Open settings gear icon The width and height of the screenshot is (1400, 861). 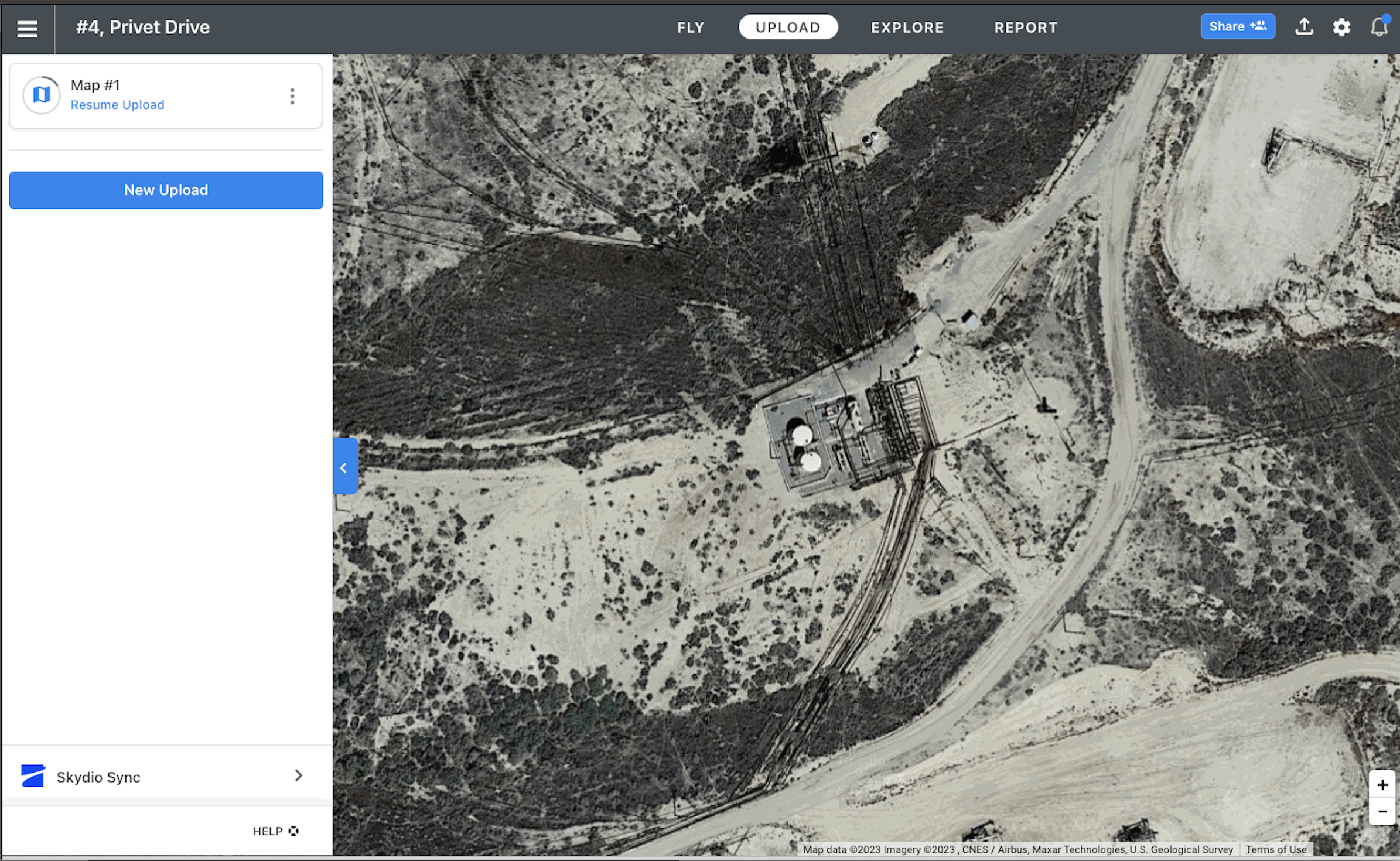point(1341,27)
